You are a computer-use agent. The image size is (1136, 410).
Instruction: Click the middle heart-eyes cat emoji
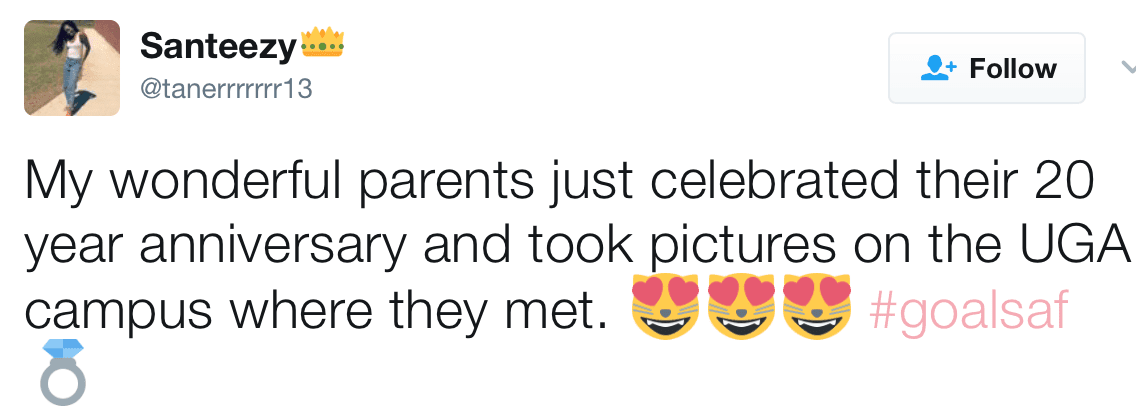coord(741,308)
